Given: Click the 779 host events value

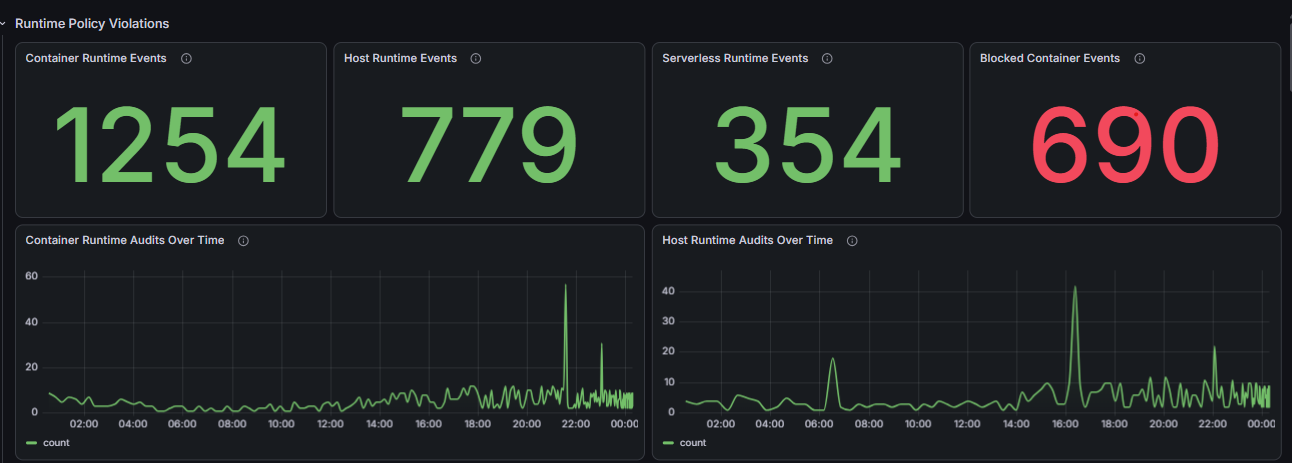Looking at the screenshot, I should (x=489, y=144).
